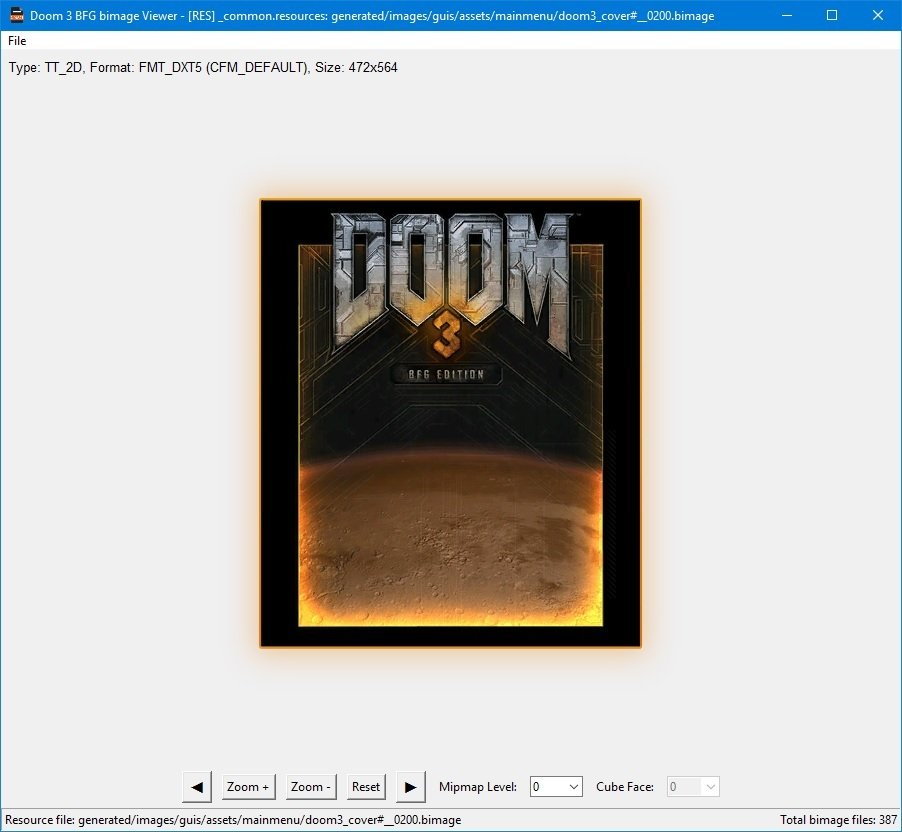Screen dimensions: 902x832
Task: Go to the next image with the right arrow
Action: tap(411, 787)
